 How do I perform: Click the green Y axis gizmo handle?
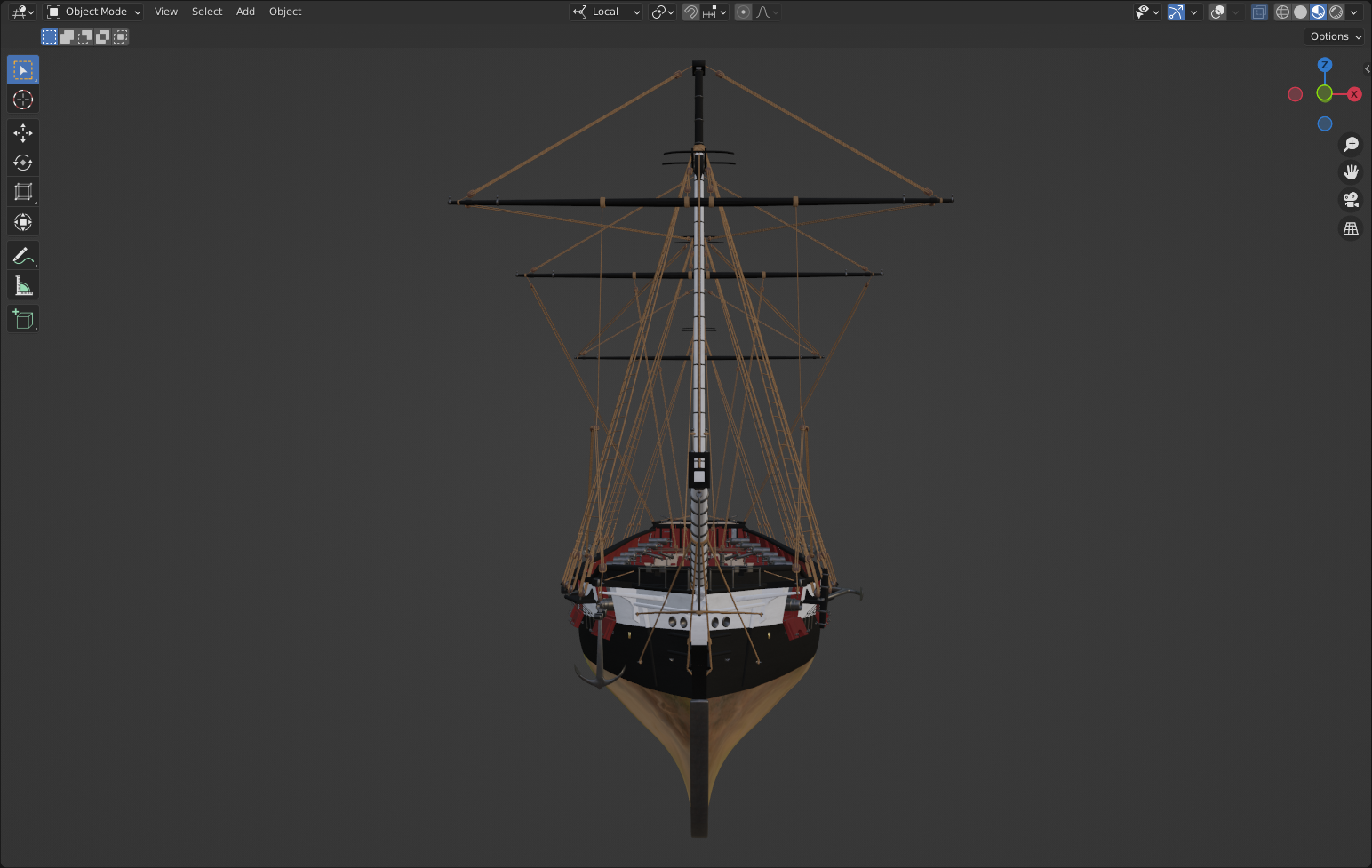pos(1324,93)
